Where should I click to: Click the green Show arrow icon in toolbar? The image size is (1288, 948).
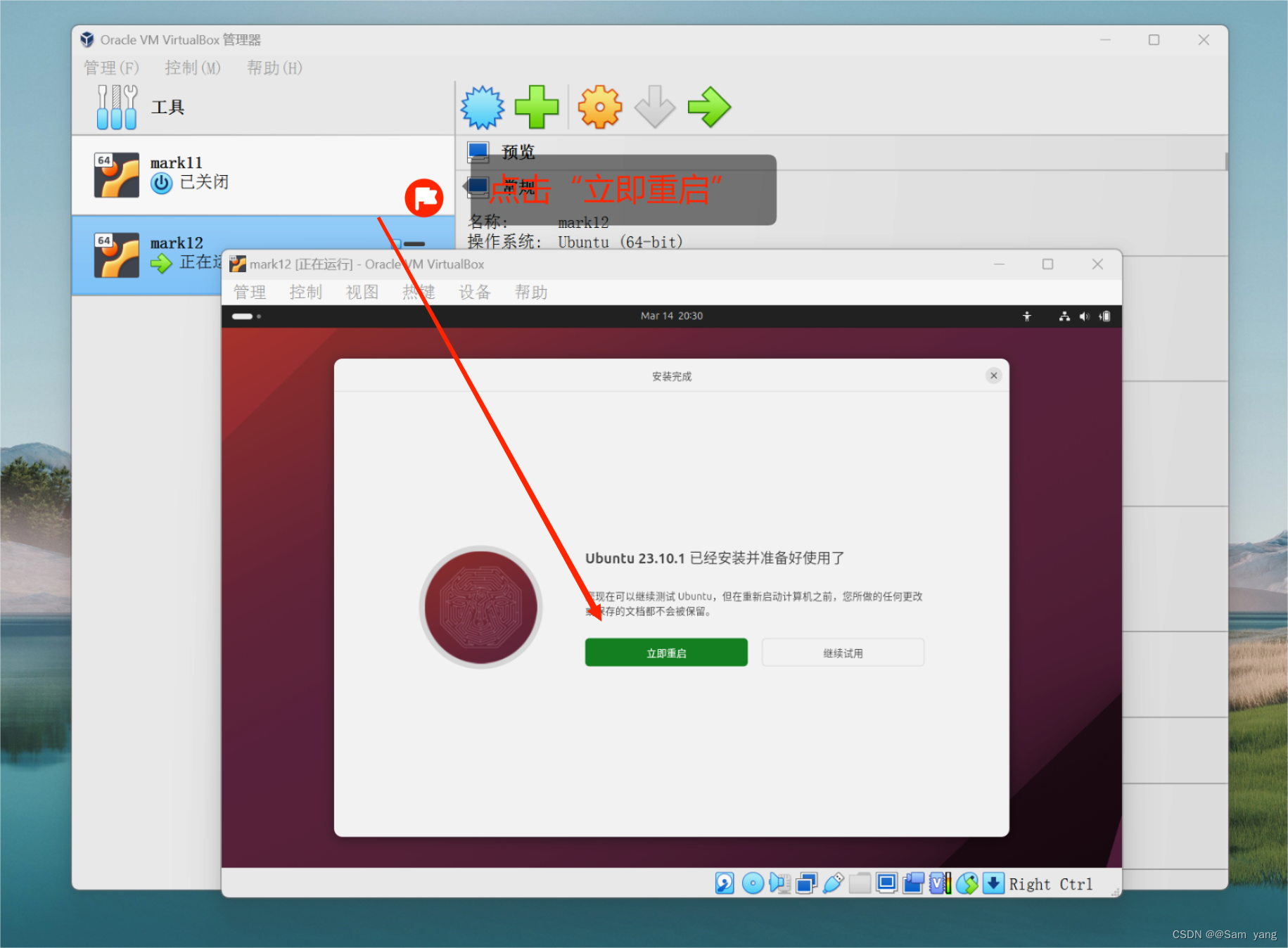pos(709,108)
